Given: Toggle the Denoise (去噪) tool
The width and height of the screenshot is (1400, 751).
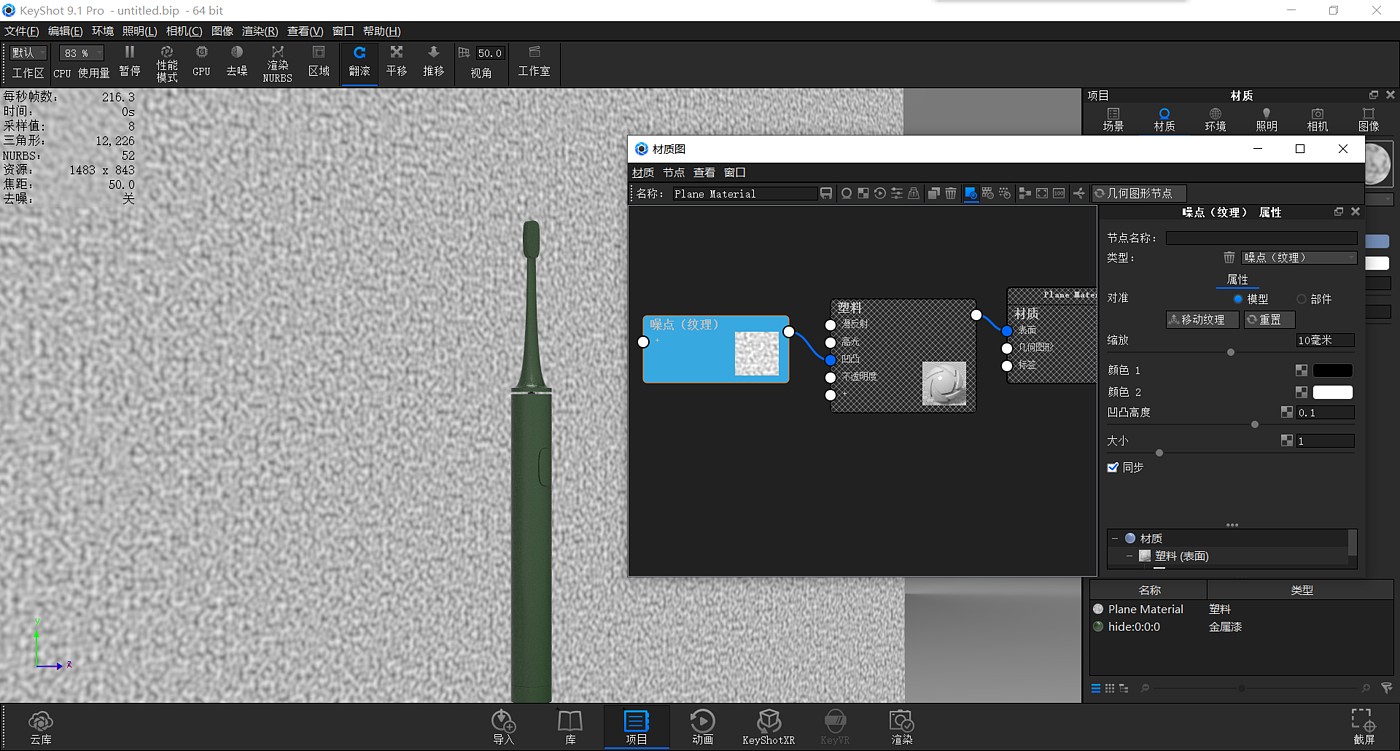Looking at the screenshot, I should tap(237, 61).
